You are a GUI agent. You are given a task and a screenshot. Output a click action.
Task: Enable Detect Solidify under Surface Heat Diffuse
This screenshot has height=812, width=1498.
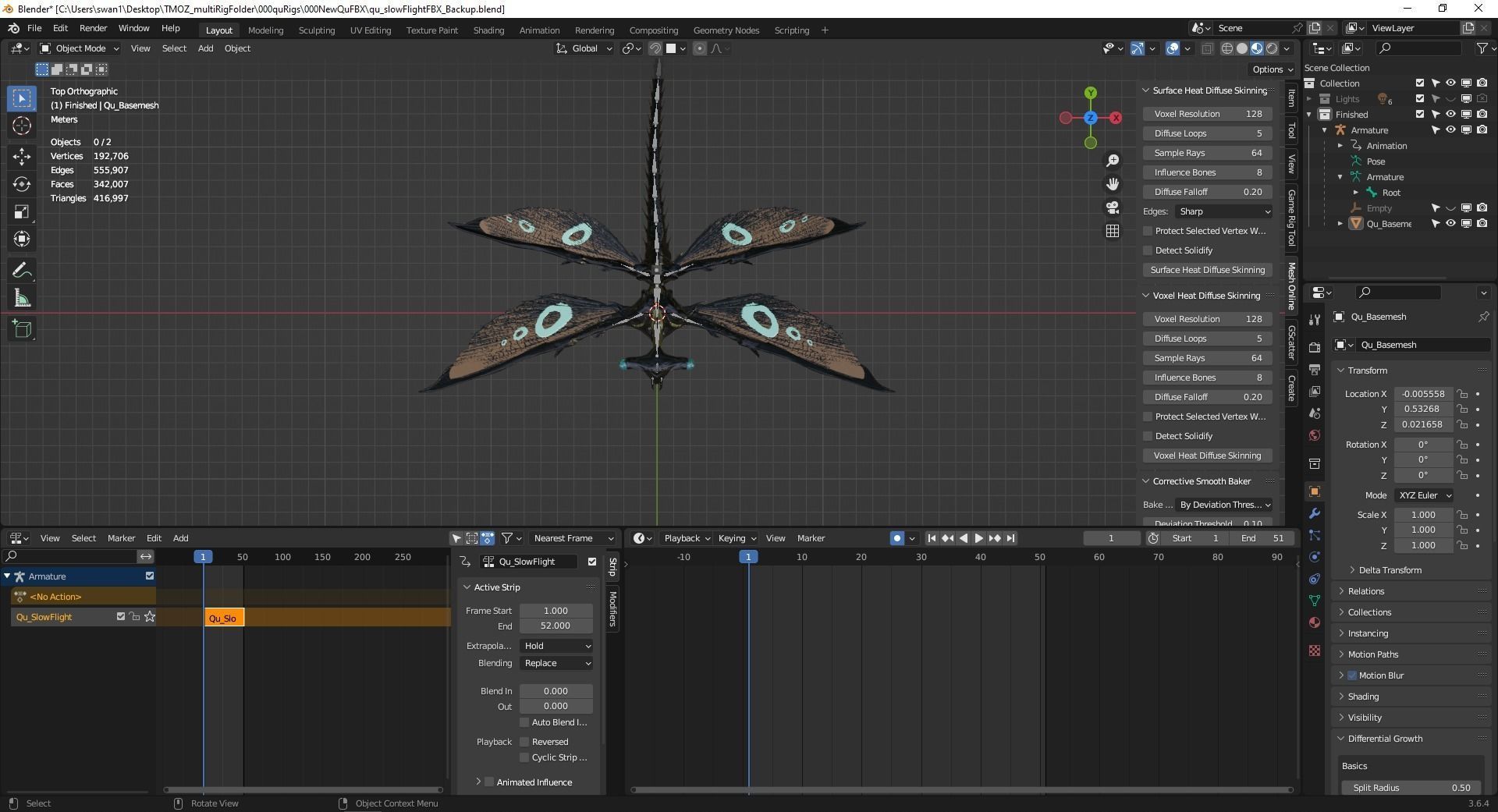tap(1148, 250)
